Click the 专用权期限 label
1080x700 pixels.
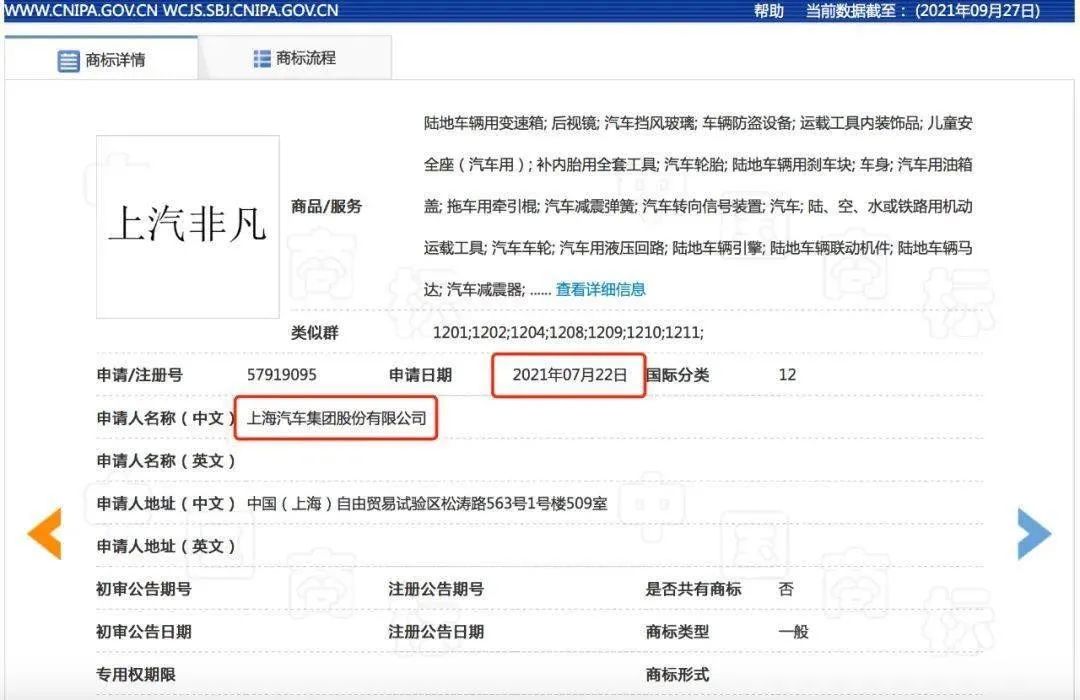pyautogui.click(x=136, y=675)
